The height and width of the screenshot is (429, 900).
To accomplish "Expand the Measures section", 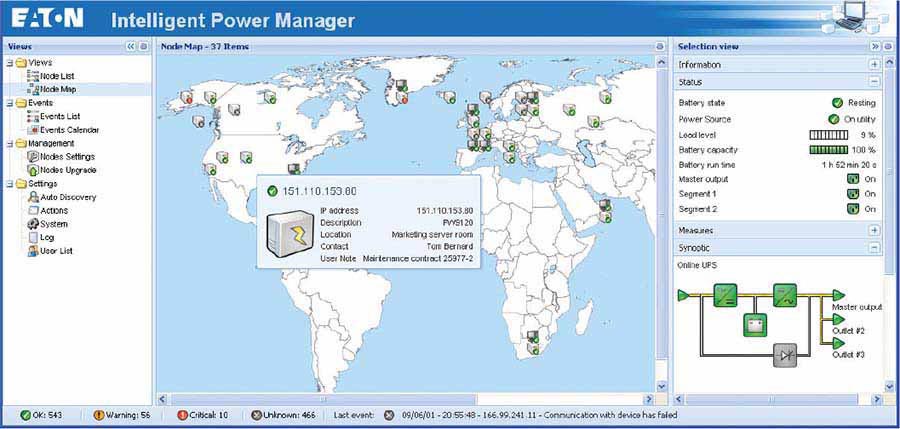I will (x=874, y=230).
